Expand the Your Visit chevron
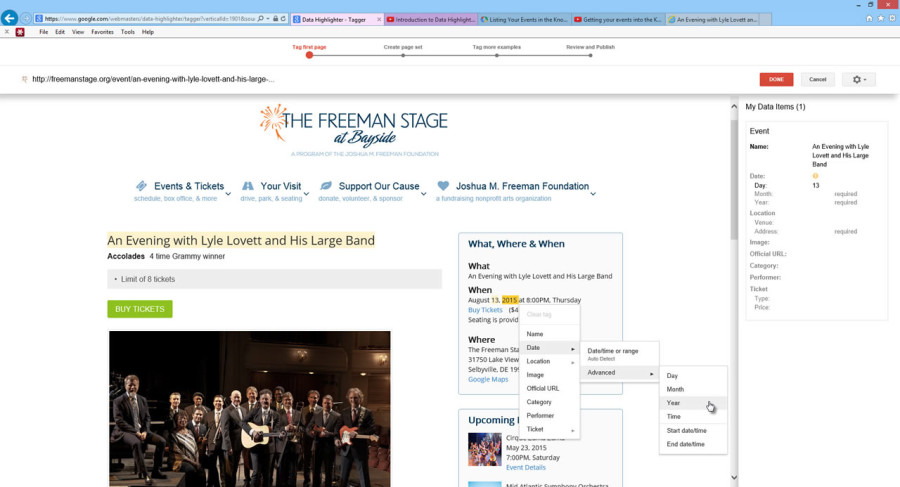This screenshot has width=900, height=487. [306, 194]
